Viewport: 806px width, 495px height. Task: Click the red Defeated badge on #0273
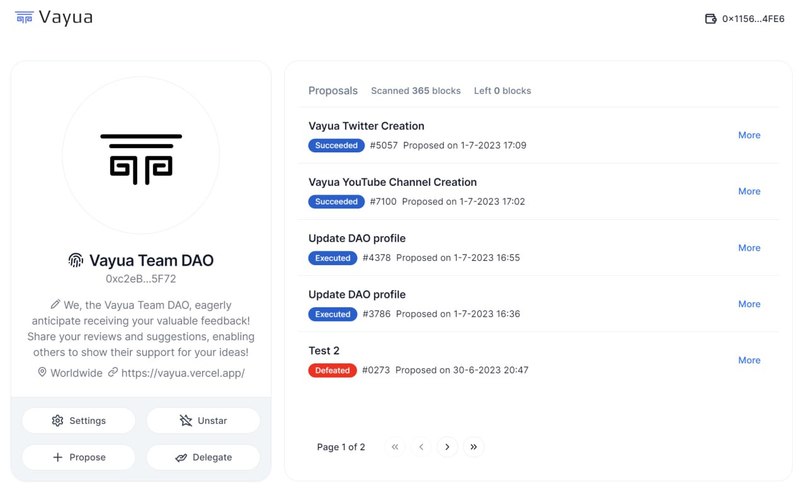(x=332, y=370)
